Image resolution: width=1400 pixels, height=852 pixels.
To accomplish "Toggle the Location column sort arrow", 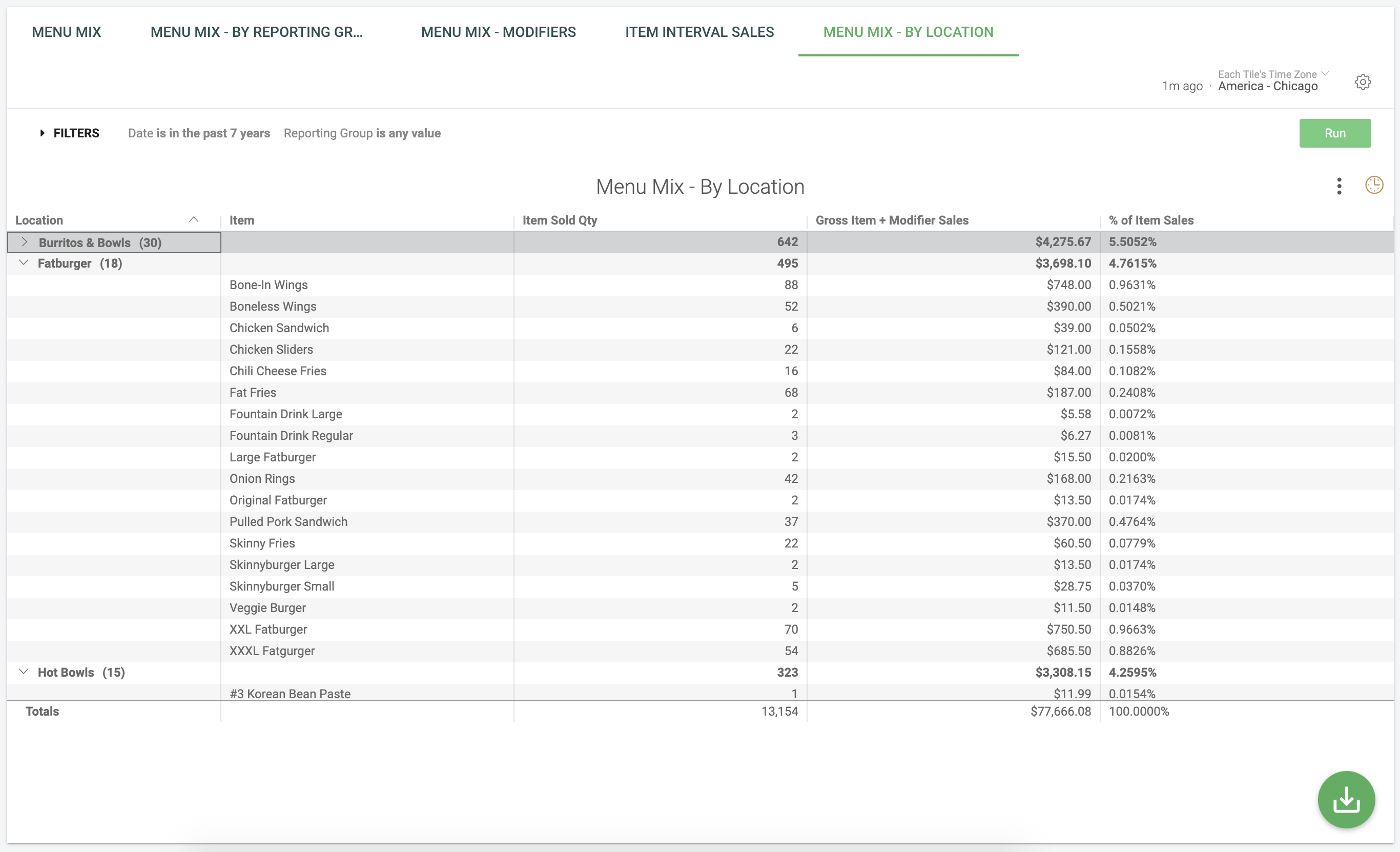I will click(194, 220).
